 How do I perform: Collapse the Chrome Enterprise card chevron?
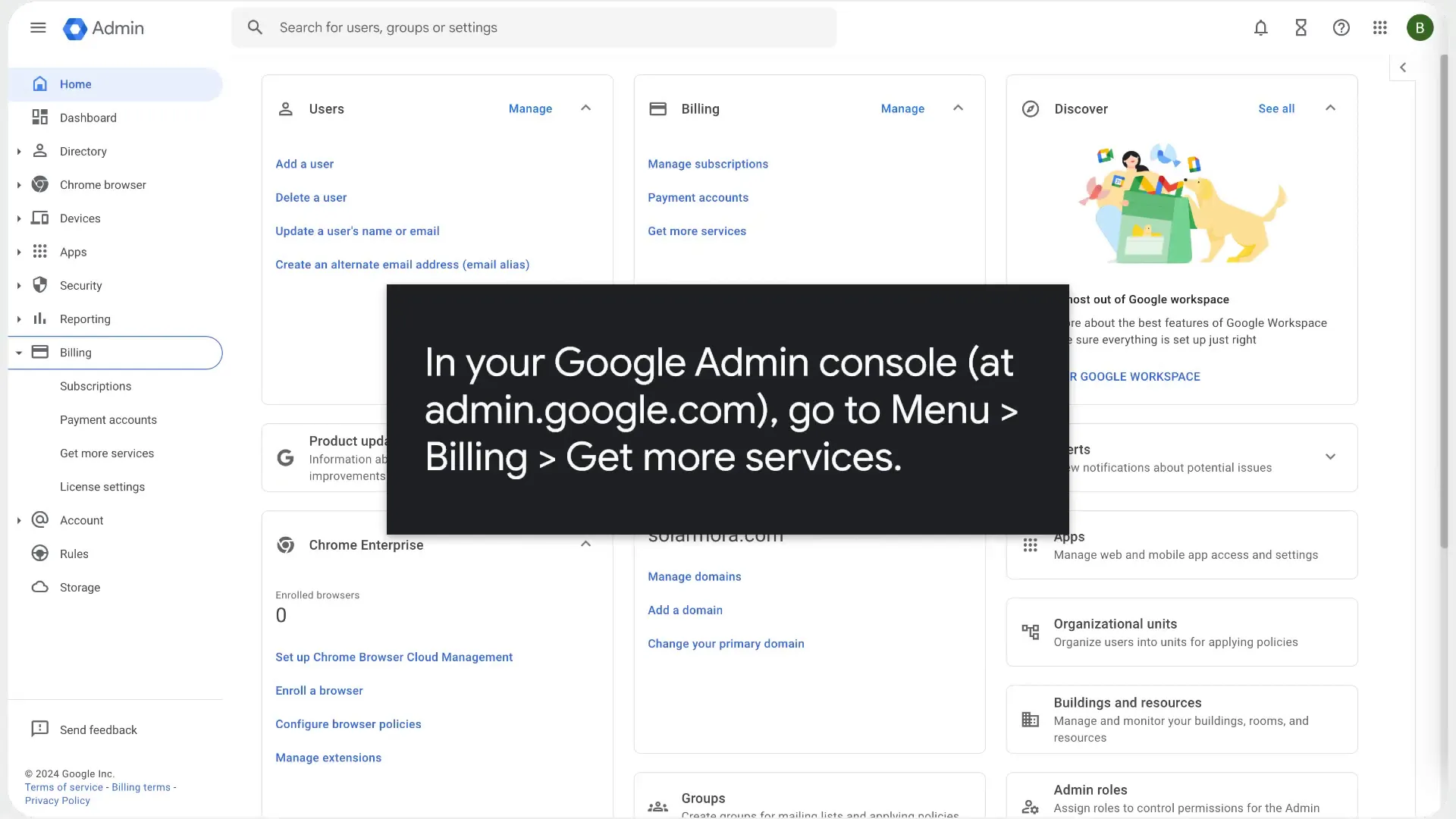coord(585,544)
